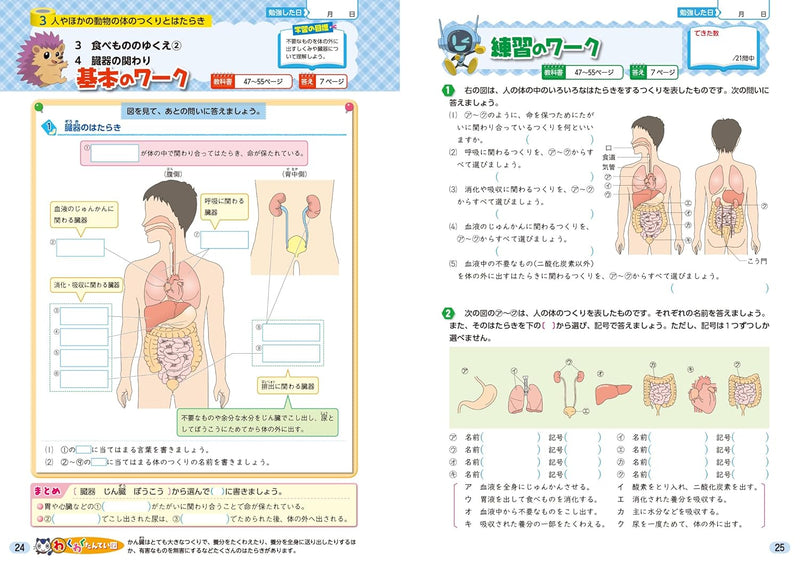Click answer box ① in the pink banner

[x=115, y=153]
